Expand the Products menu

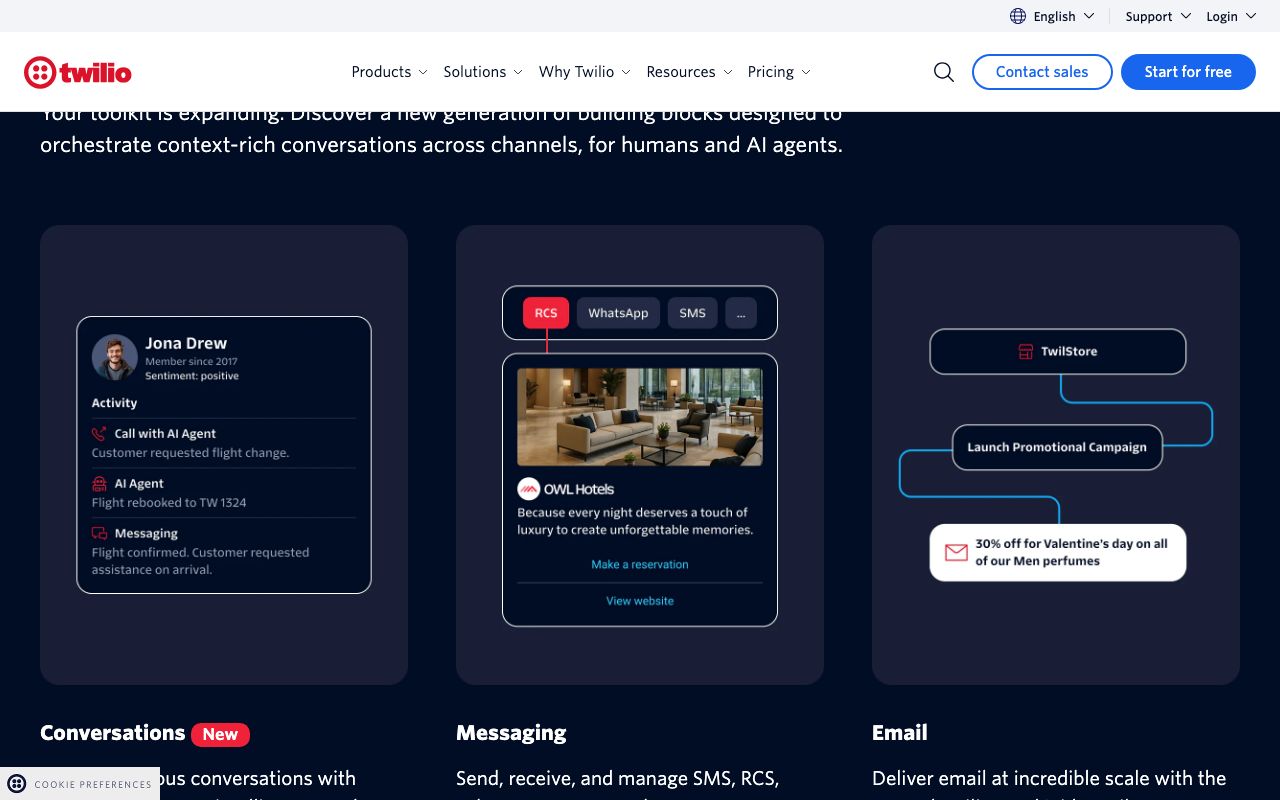[389, 72]
